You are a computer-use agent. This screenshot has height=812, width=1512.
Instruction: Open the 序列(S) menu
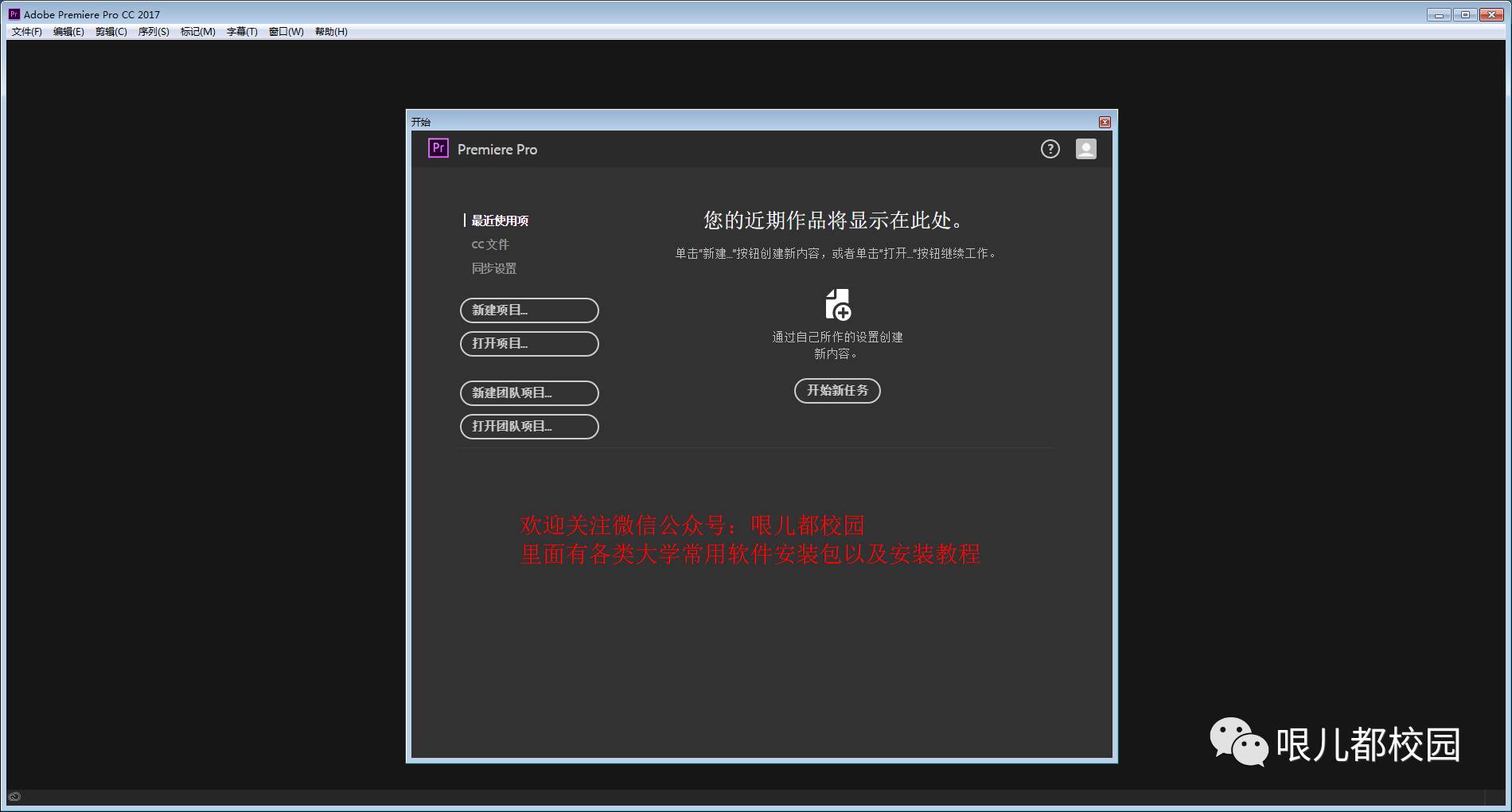pos(154,32)
